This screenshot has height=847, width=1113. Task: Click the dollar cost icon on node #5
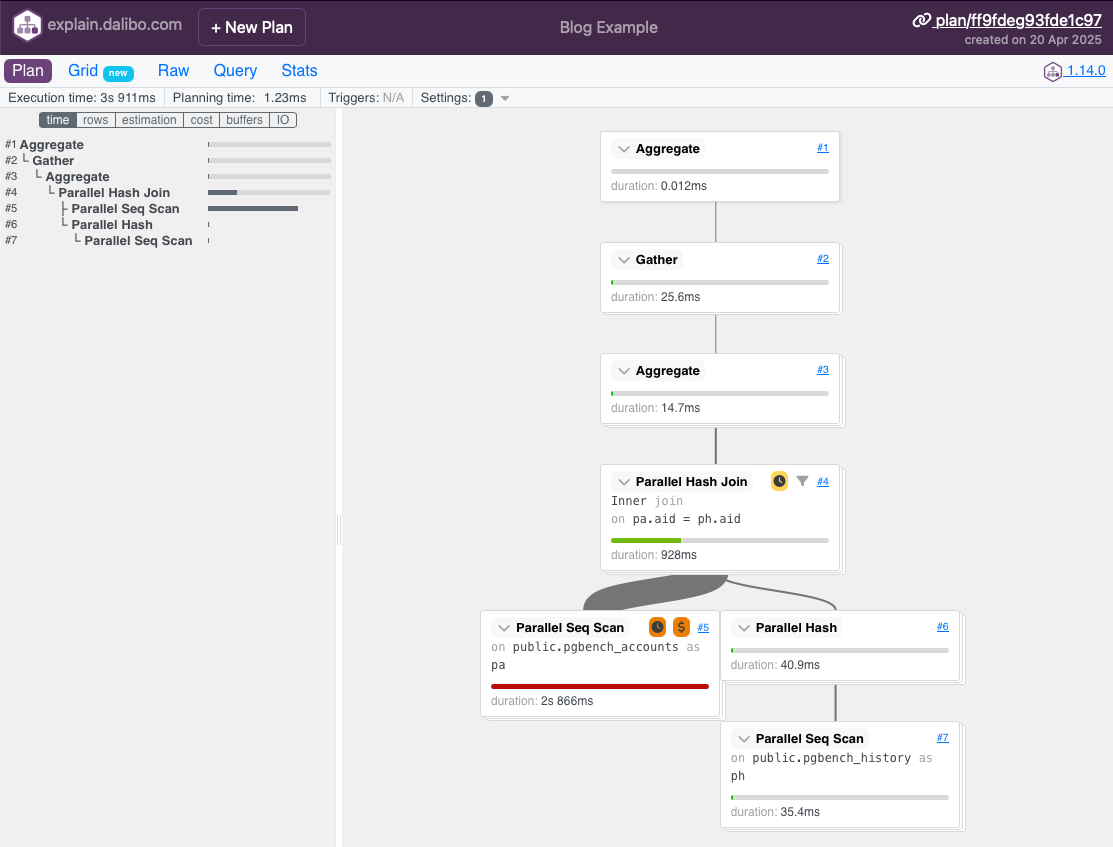pos(681,627)
